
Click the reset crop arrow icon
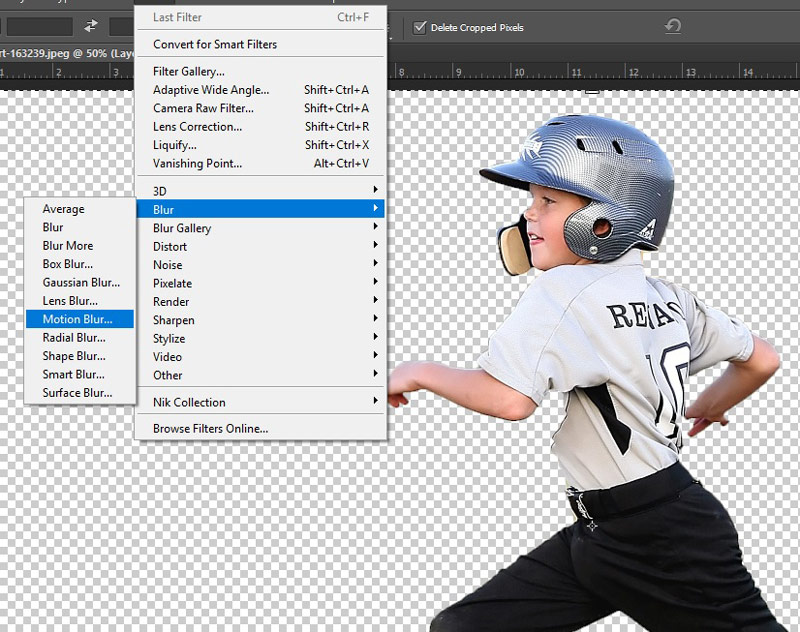point(673,27)
